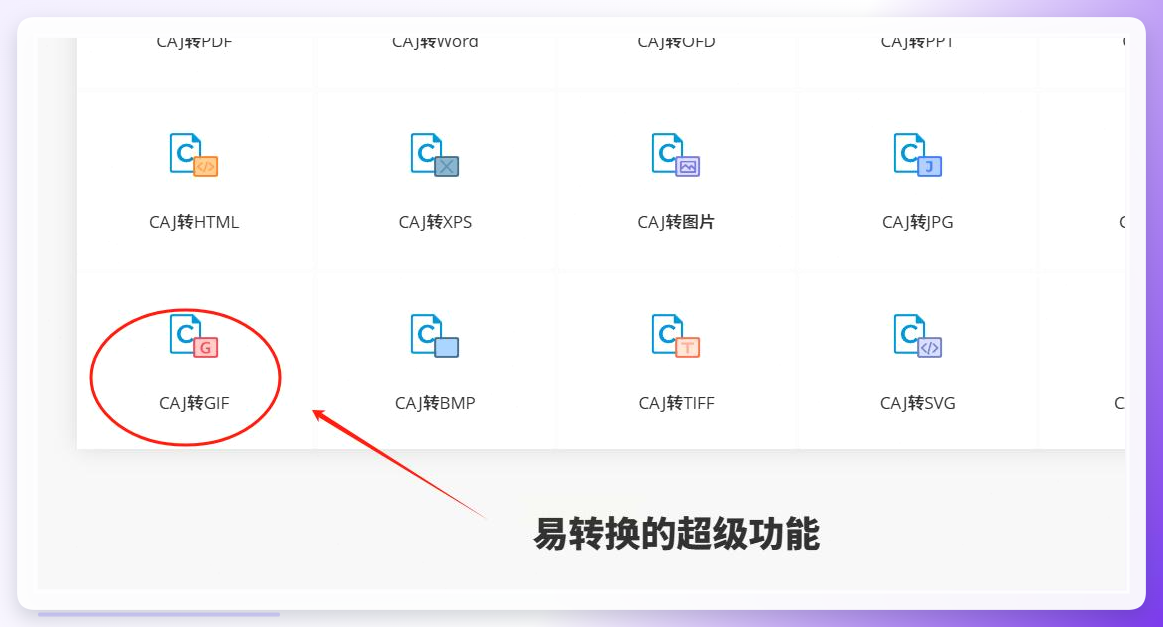Choose the CAJ转SVG converter icon

(917, 336)
